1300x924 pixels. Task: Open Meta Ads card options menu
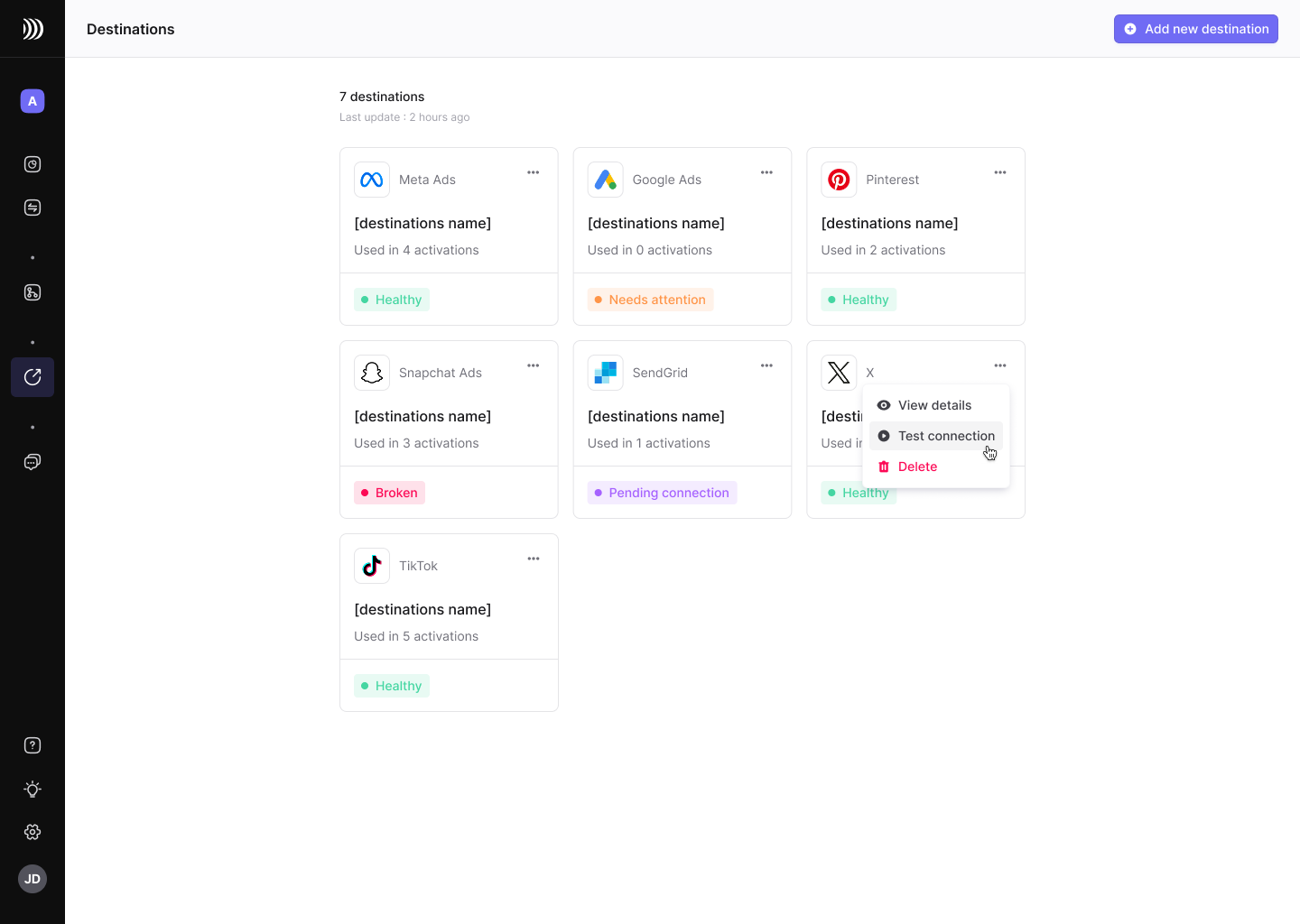click(534, 172)
